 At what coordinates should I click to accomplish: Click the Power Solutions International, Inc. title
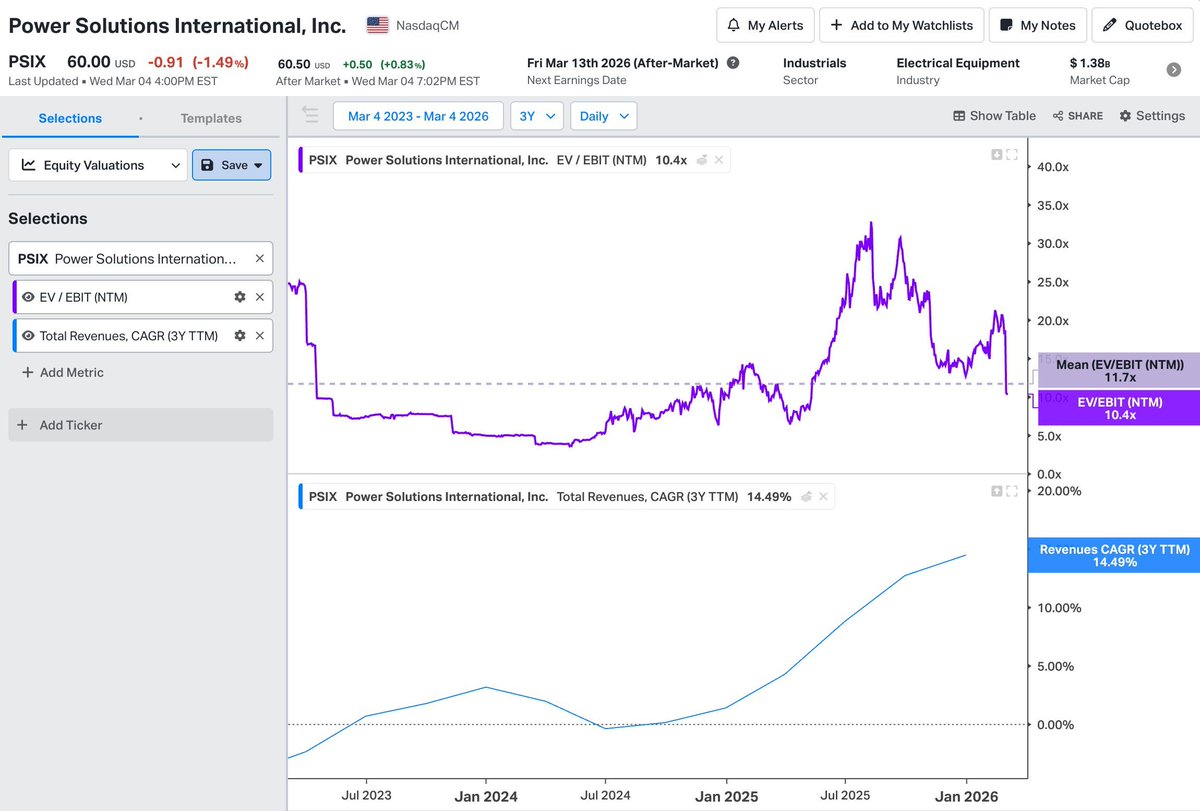[177, 25]
